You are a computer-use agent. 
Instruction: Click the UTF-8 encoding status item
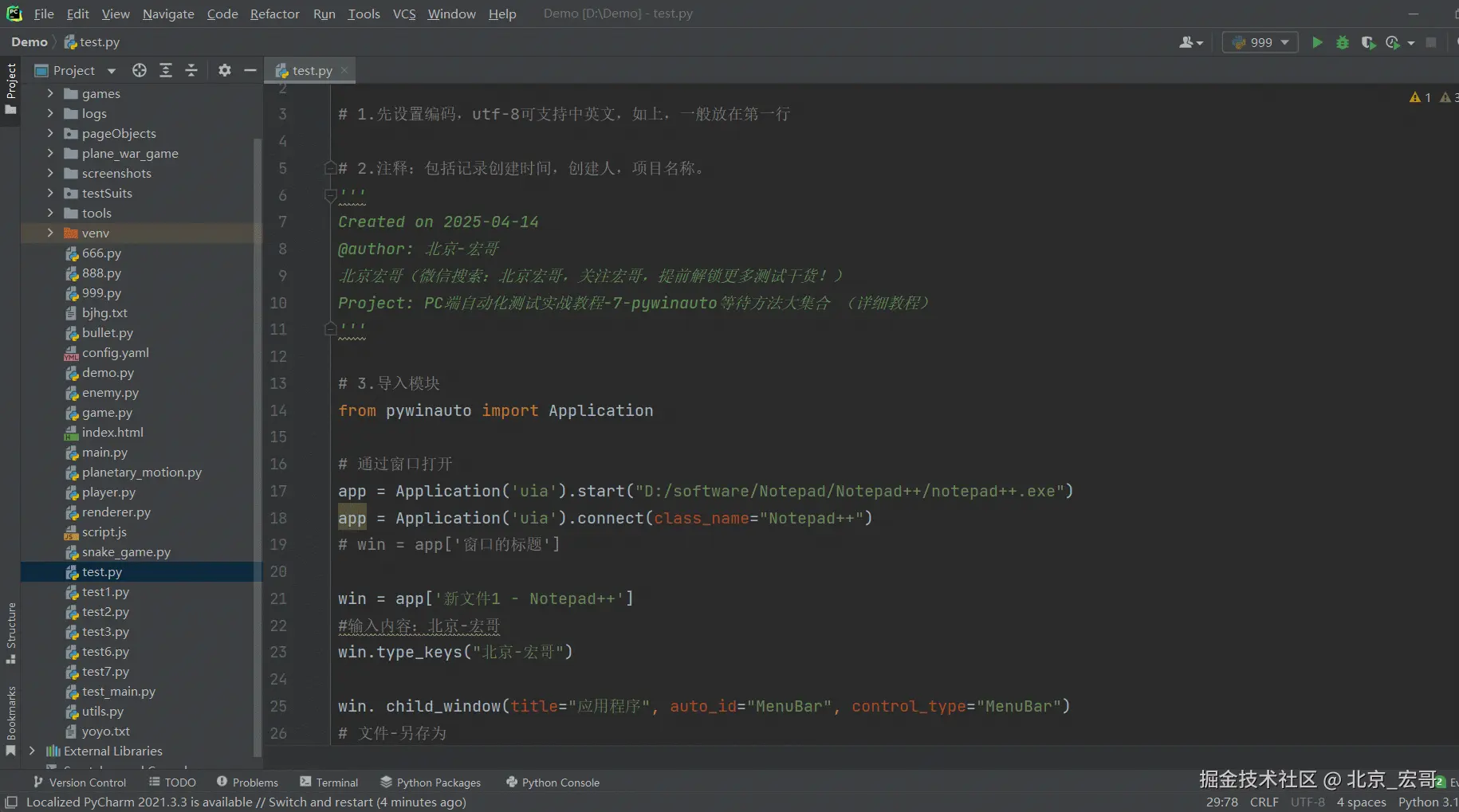coord(1308,802)
